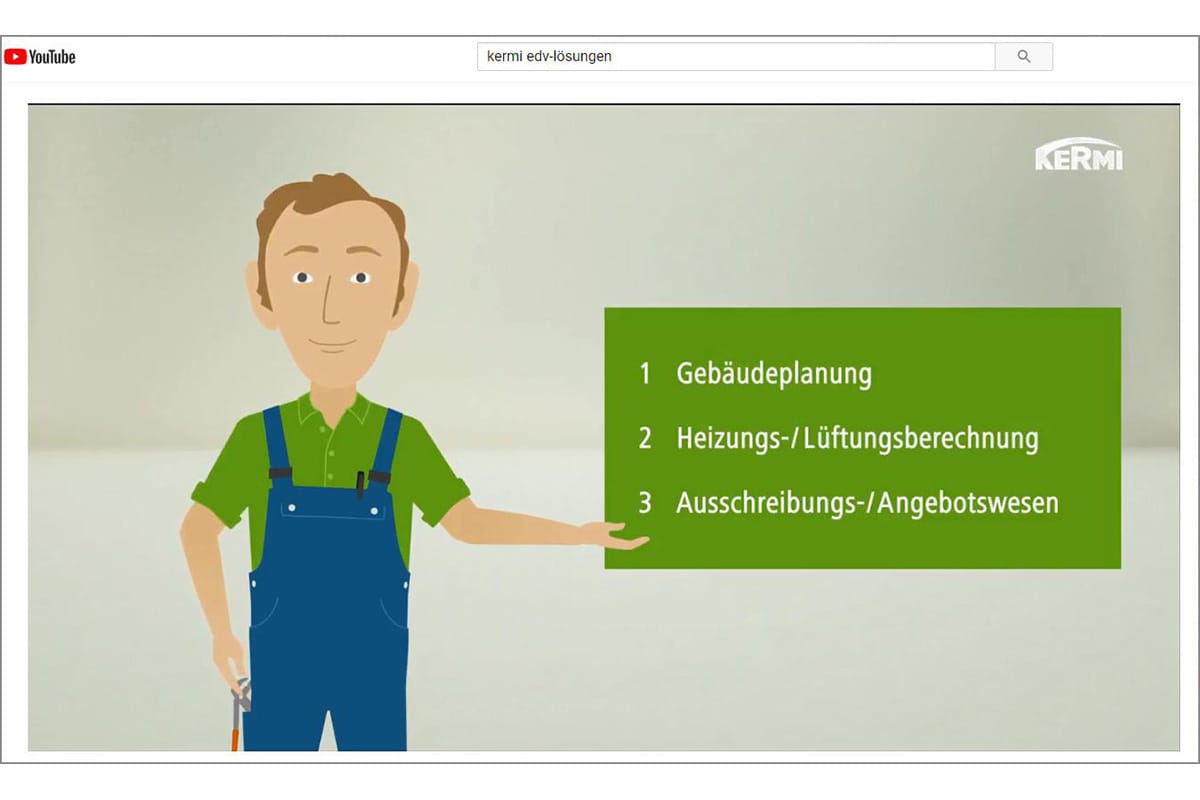Click the search field containing 'kermi edv-lösungen'
The width and height of the screenshot is (1200, 800).
[735, 57]
